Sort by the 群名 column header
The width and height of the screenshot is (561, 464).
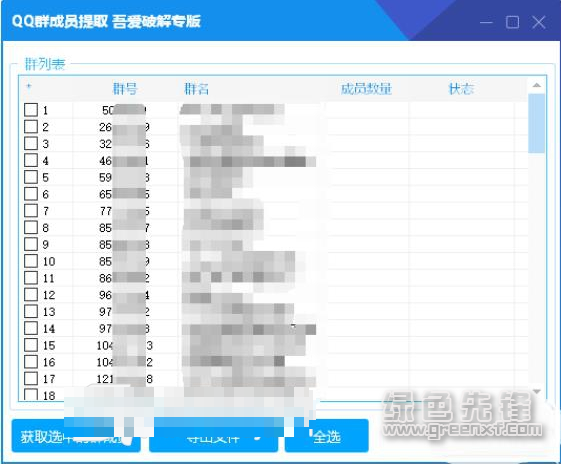(x=196, y=88)
